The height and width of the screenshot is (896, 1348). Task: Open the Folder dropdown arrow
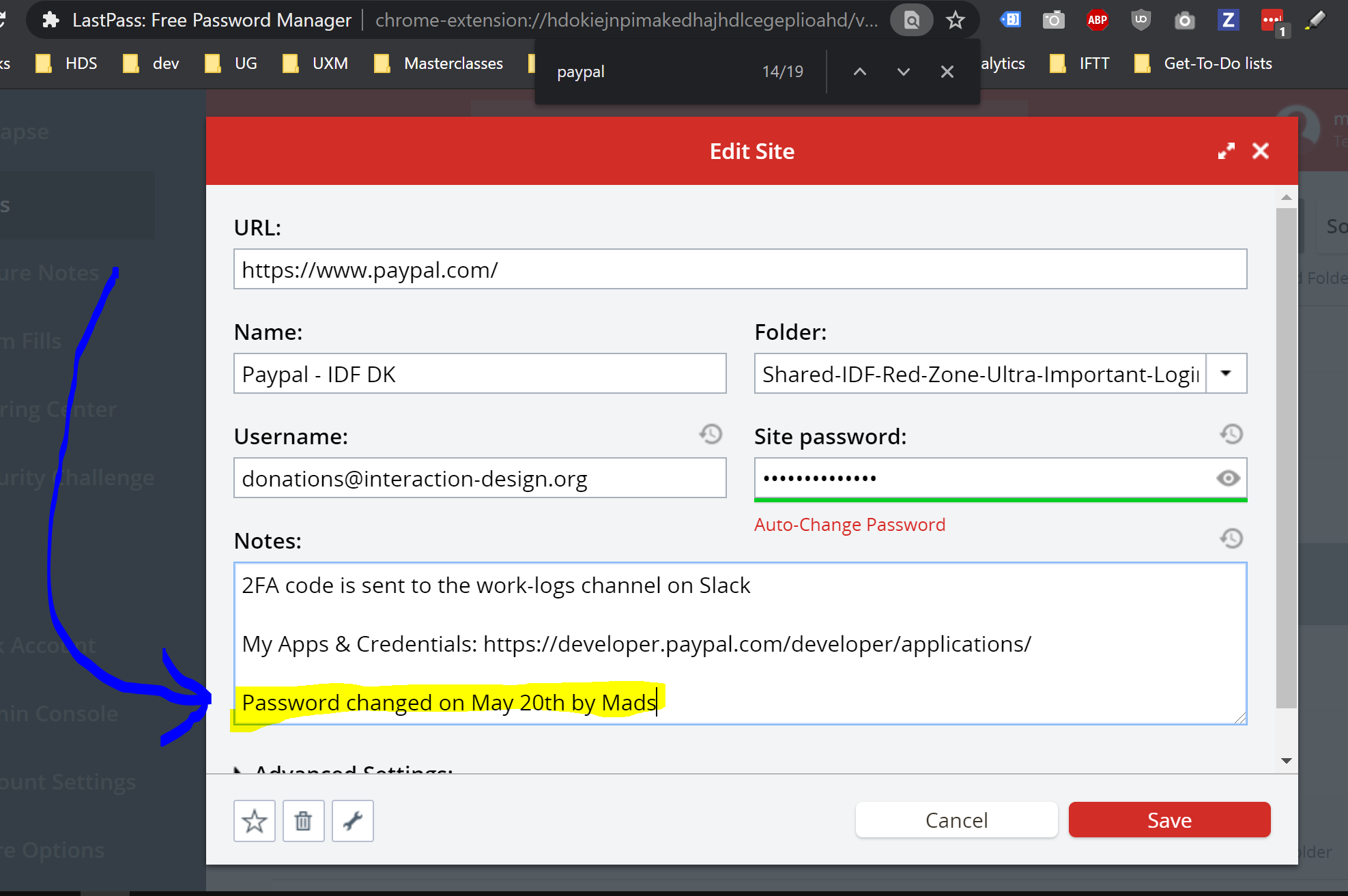point(1226,373)
